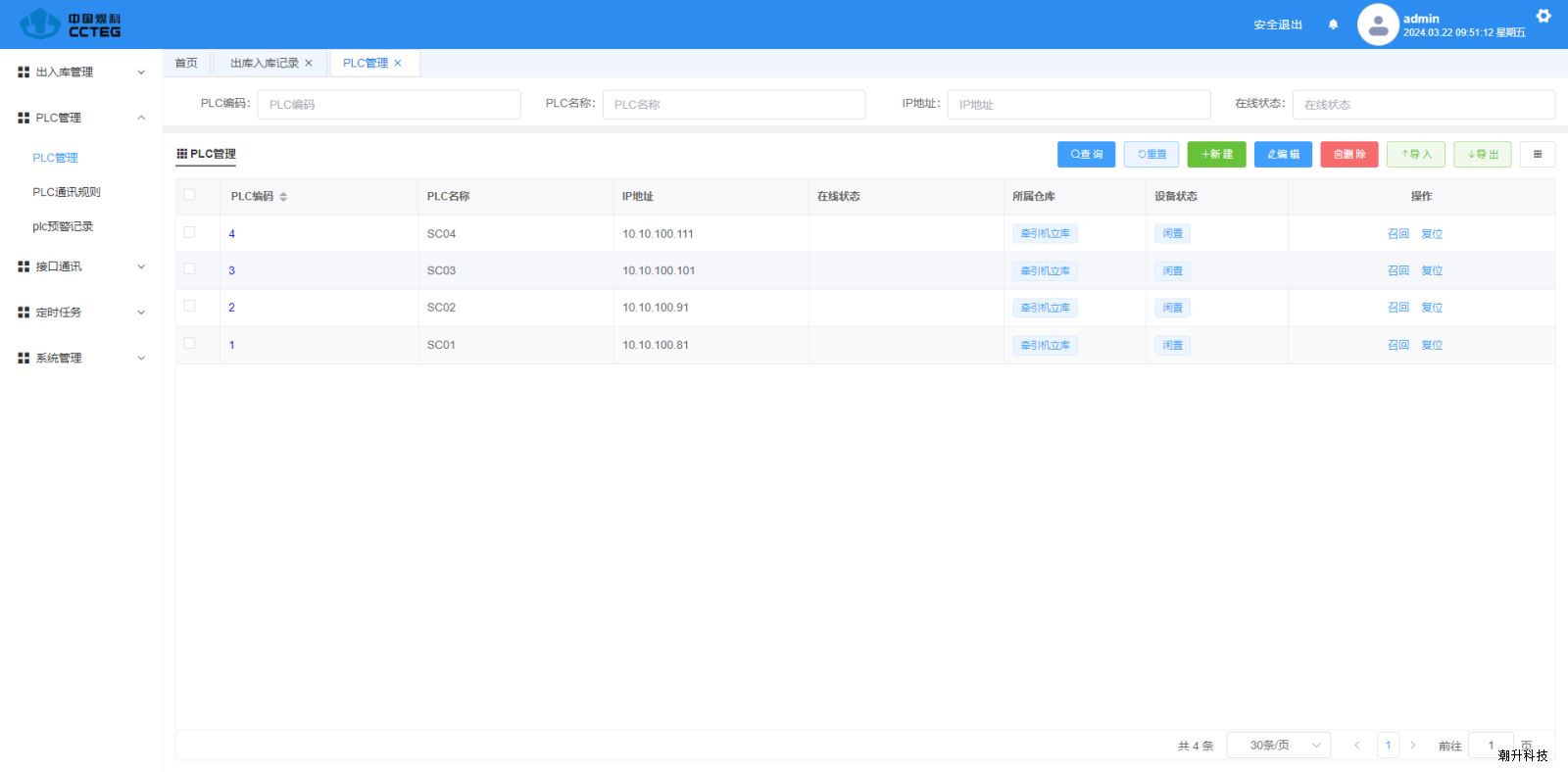Click 召回 for SC02

tap(1398, 308)
